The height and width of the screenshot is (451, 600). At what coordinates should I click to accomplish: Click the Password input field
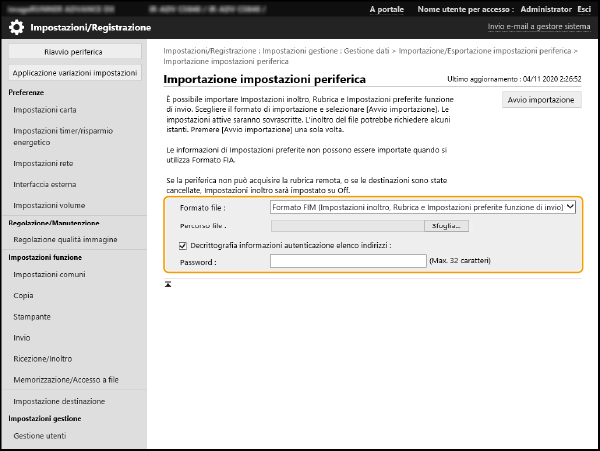(348, 261)
